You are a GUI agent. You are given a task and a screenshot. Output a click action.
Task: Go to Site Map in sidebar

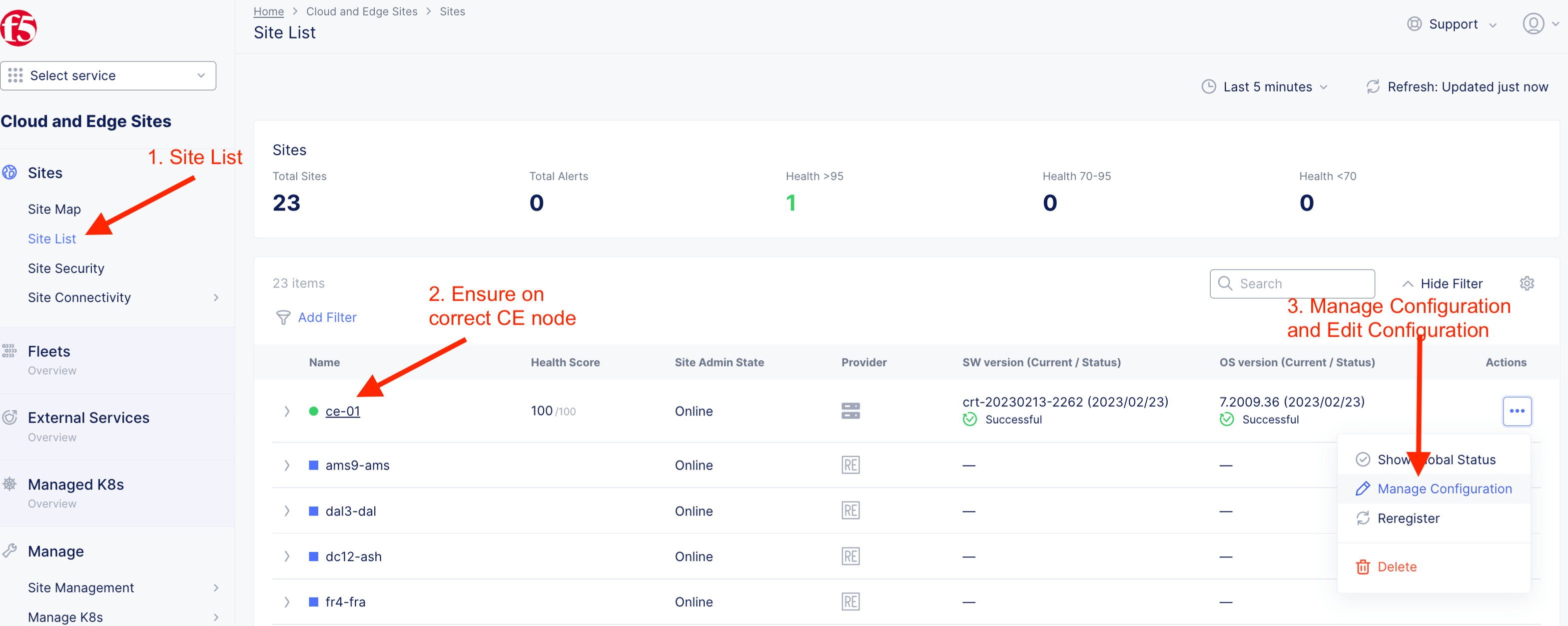point(54,209)
